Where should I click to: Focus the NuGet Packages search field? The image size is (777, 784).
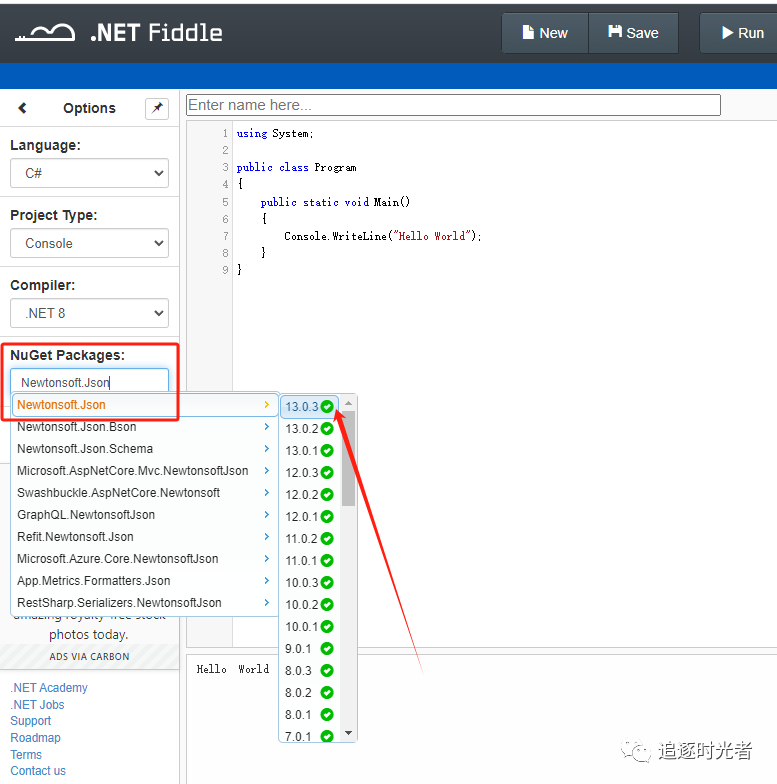point(90,382)
